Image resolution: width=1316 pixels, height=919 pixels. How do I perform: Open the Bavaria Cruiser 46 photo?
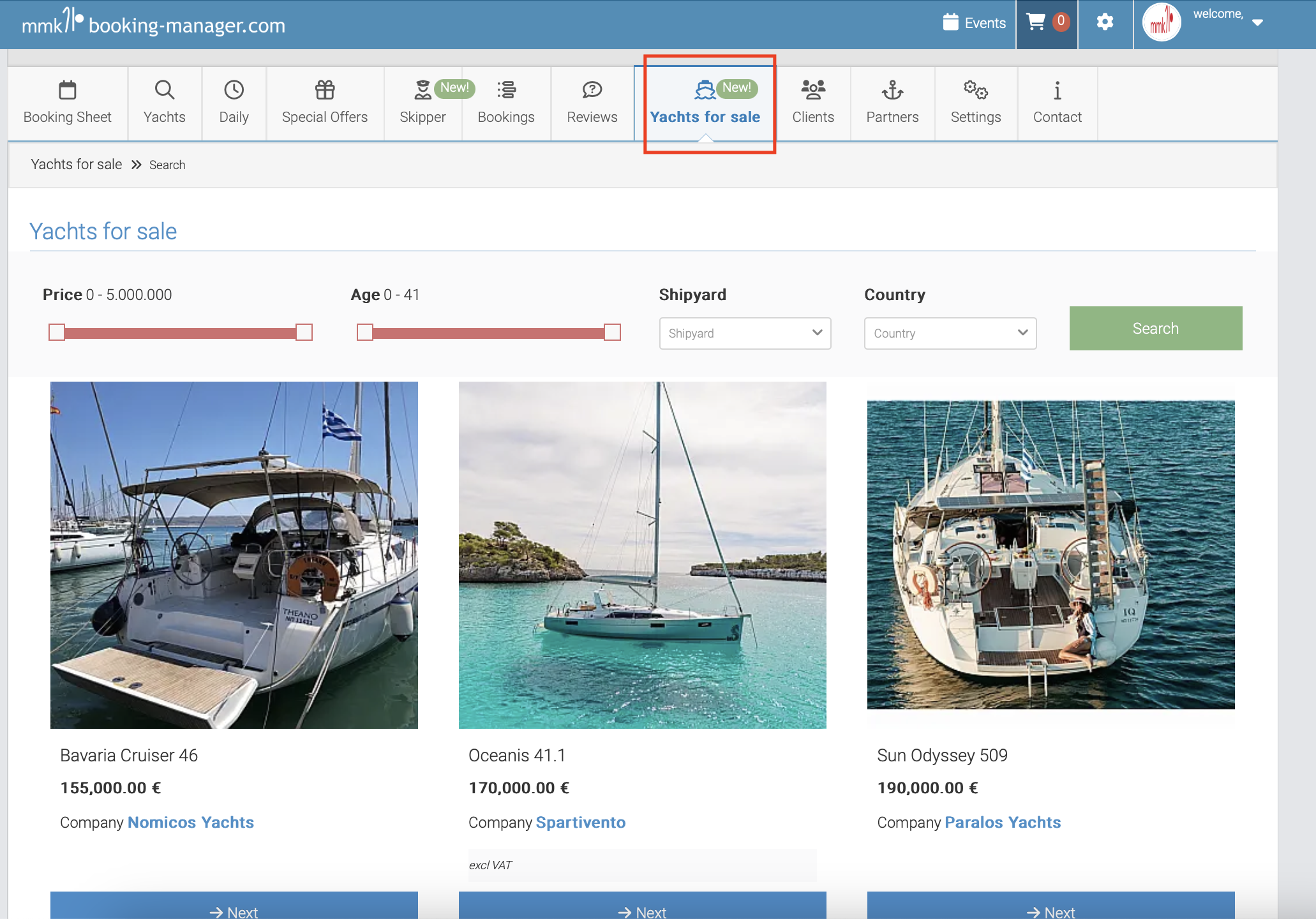[x=234, y=555]
